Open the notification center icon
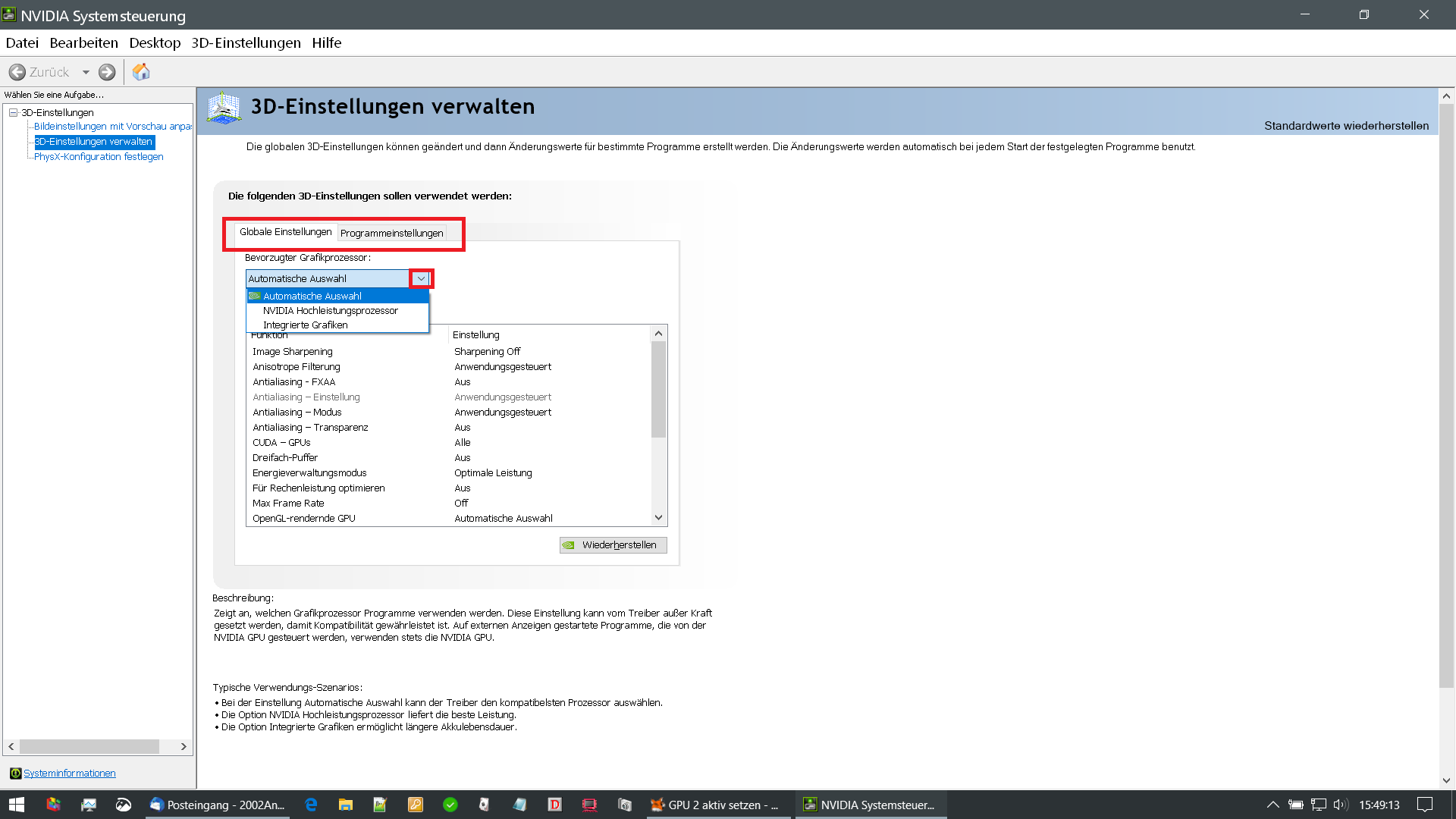 click(x=1425, y=805)
